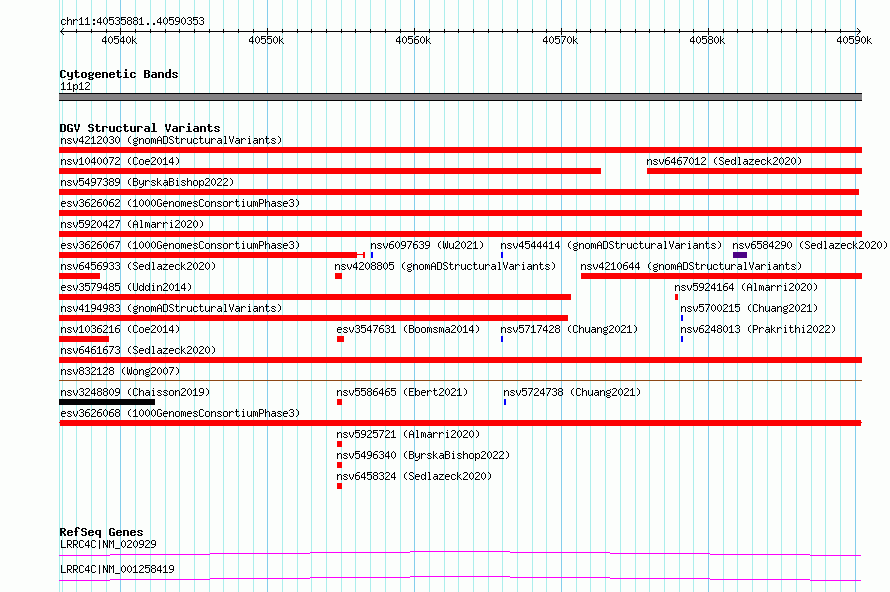Click nsv1036216 (Coe2014) label
Viewport: 890px width, 592px height.
coord(120,329)
